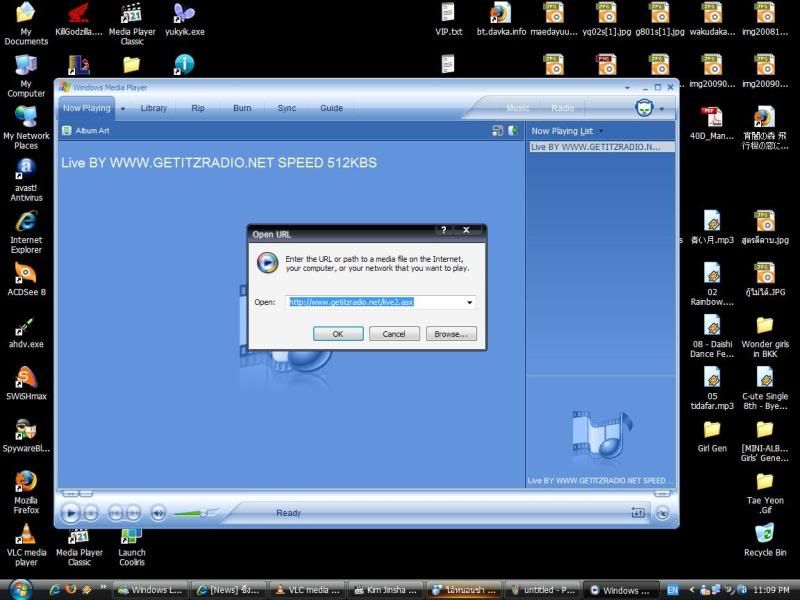Image resolution: width=800 pixels, height=600 pixels.
Task: Expand the Now Playing tab options arrow
Action: (122, 109)
